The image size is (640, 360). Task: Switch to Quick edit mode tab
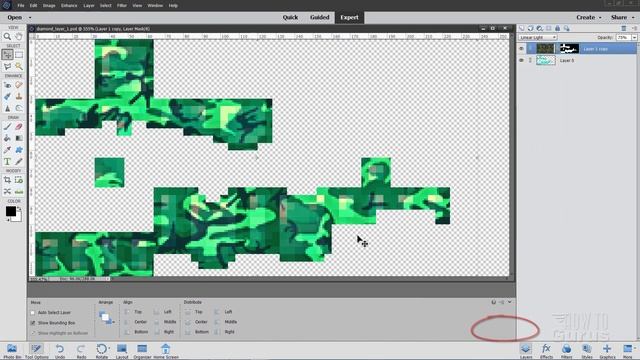pos(290,18)
